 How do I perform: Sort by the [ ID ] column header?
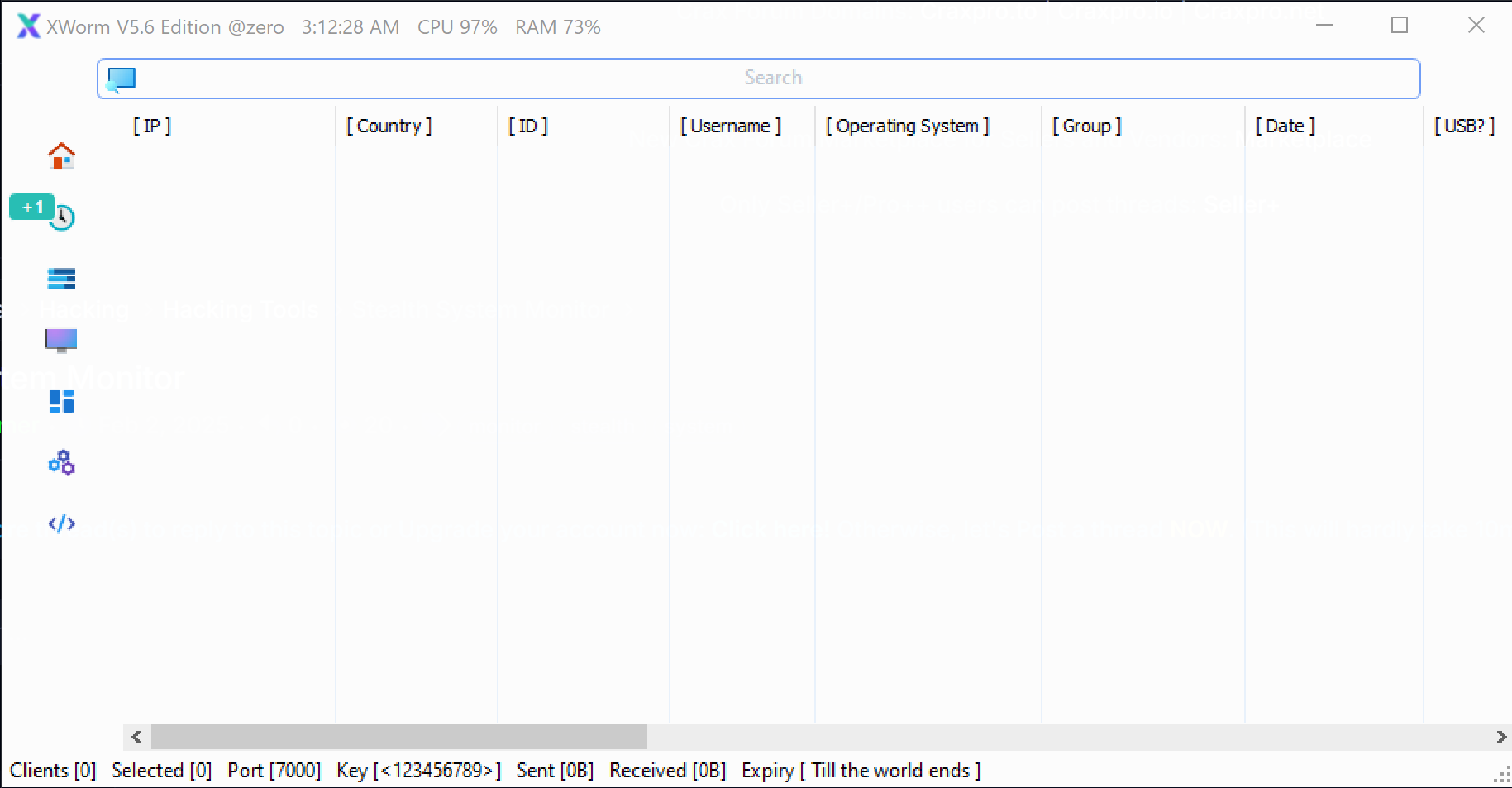point(528,126)
